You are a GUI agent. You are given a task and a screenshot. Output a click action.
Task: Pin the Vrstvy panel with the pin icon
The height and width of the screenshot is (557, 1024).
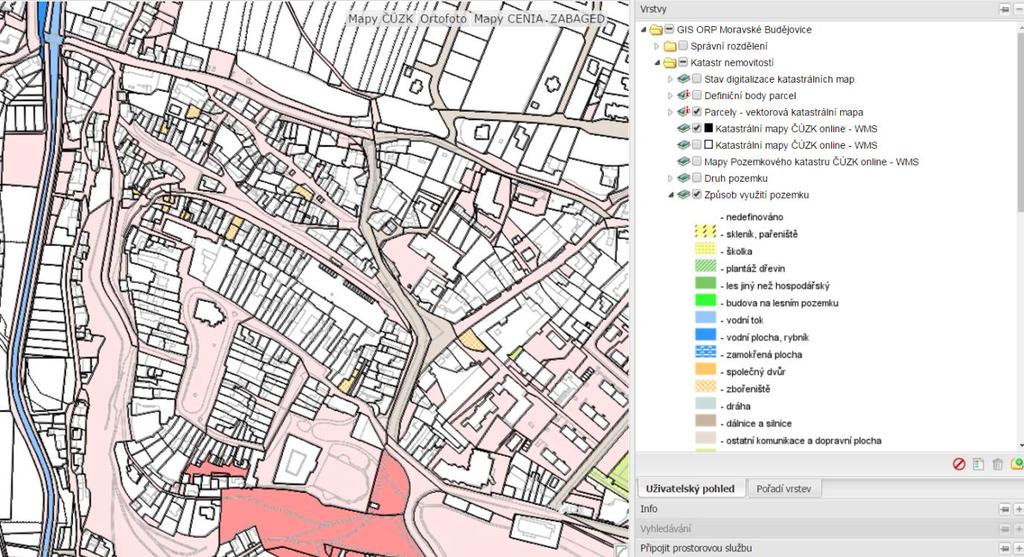1004,10
